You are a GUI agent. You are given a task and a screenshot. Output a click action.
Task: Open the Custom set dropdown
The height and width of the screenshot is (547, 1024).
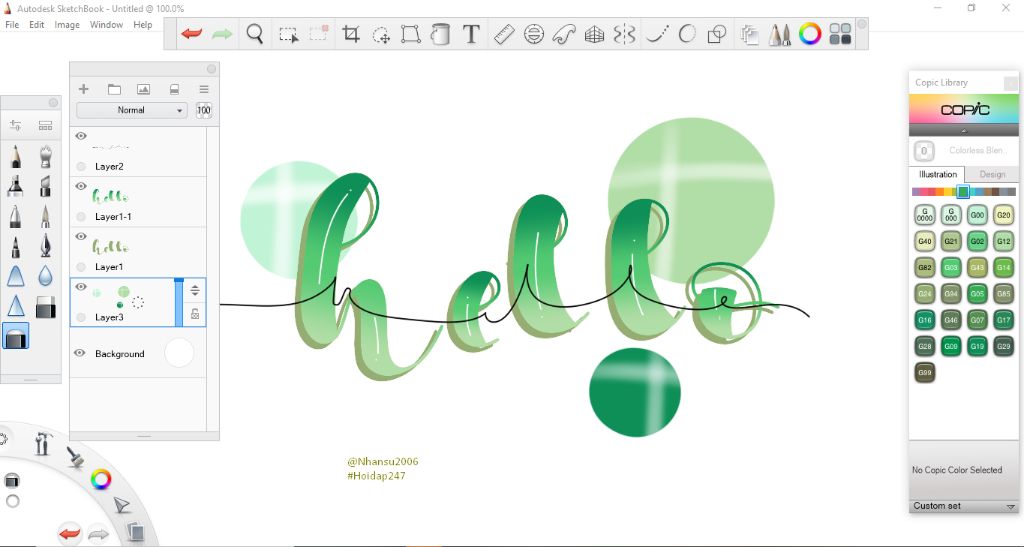click(963, 506)
